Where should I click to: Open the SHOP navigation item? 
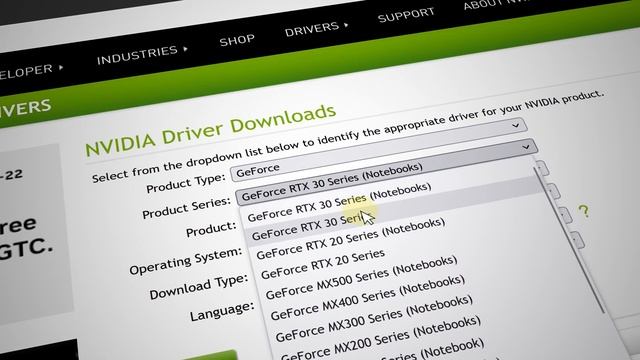coord(237,40)
